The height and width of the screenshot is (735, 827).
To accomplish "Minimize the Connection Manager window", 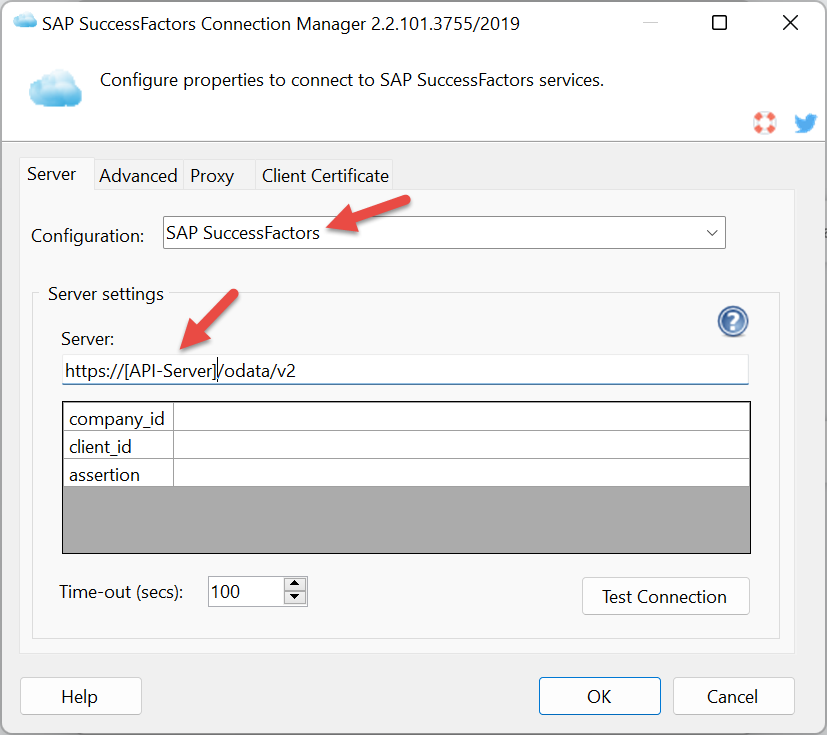I will [650, 23].
